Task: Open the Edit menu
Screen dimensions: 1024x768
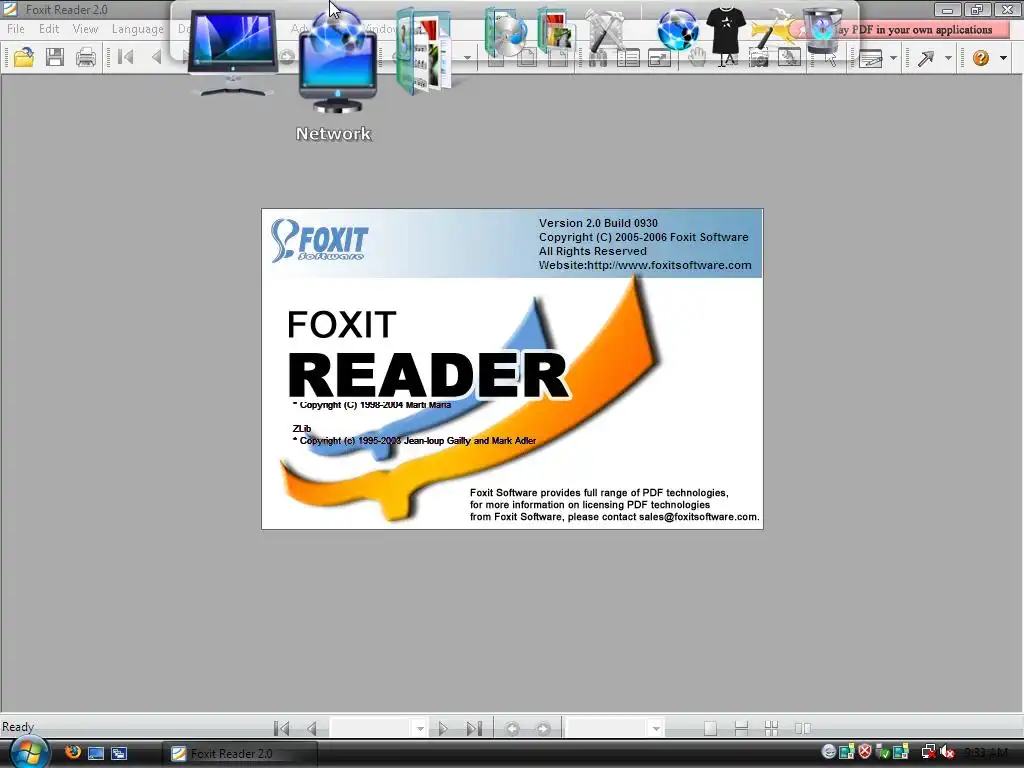Action: click(x=49, y=29)
